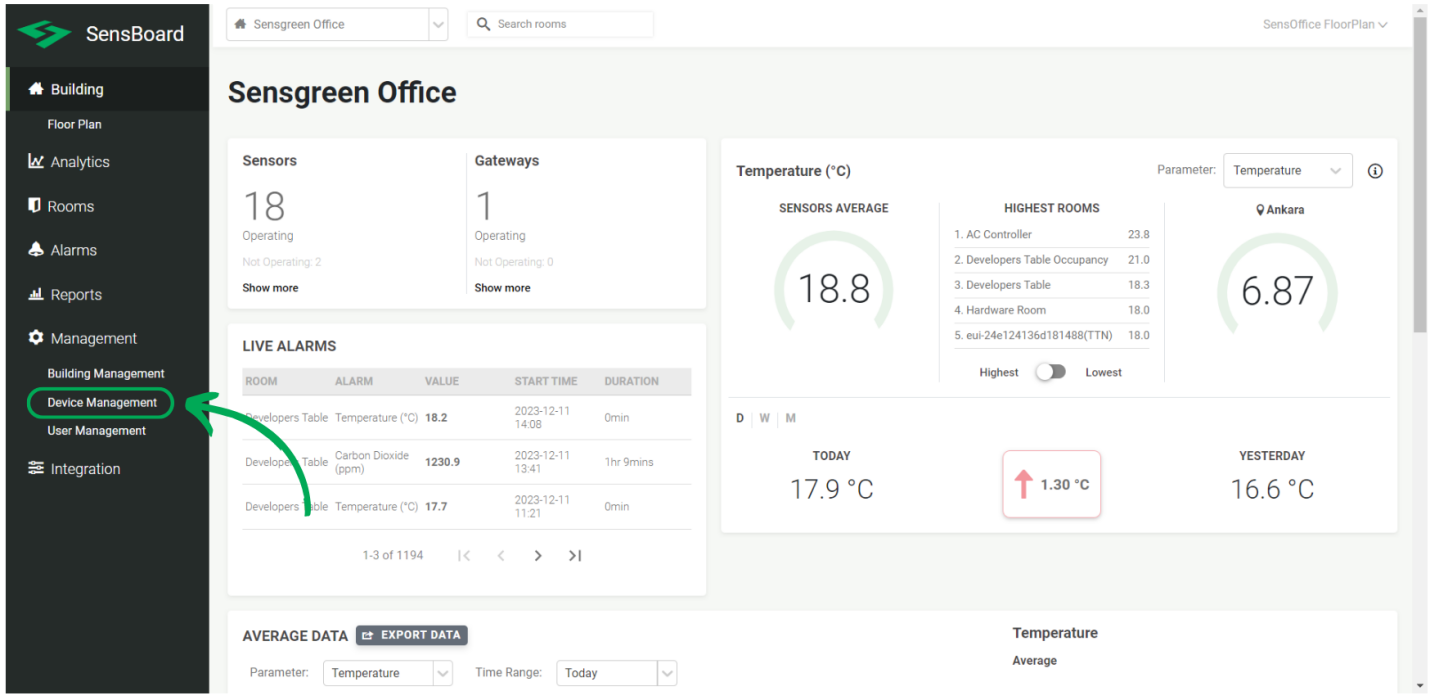The image size is (1430, 700).
Task: Click the info icon beside Parameter dropdown
Action: 1375,171
